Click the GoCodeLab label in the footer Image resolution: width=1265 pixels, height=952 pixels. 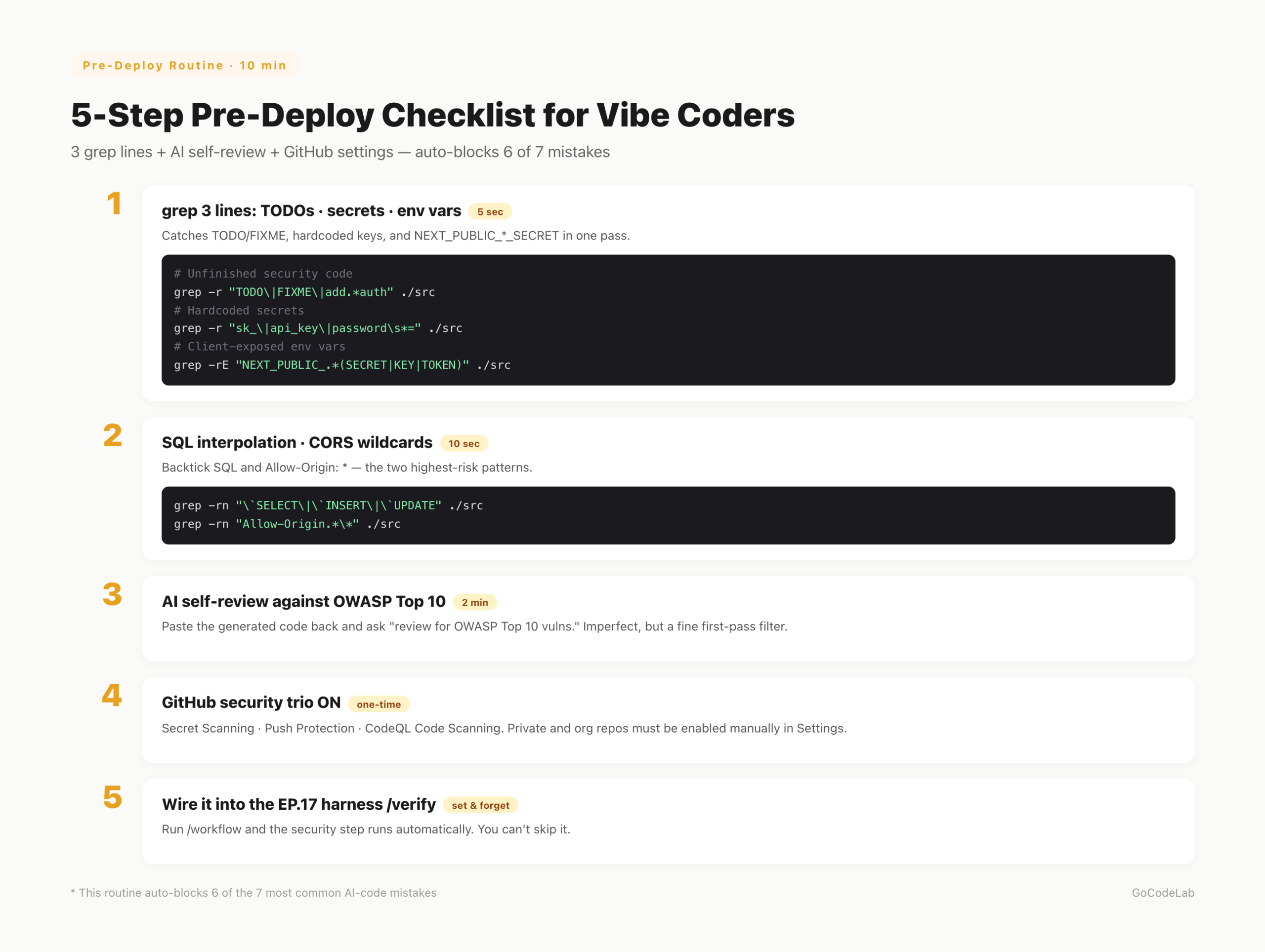[x=1163, y=893]
